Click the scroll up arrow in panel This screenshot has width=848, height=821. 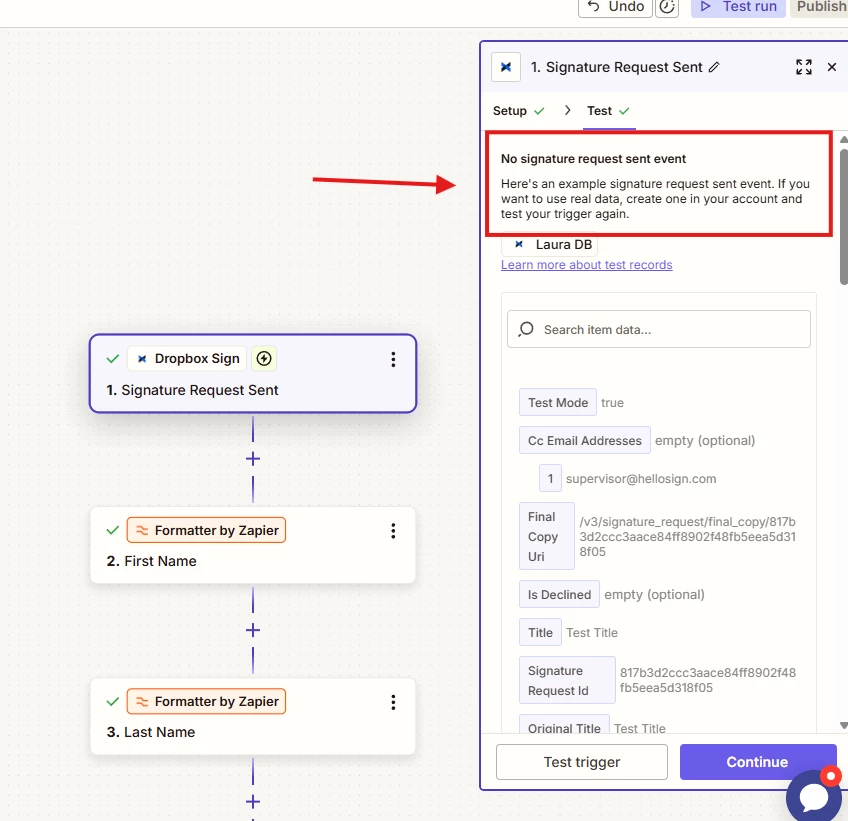[x=843, y=139]
